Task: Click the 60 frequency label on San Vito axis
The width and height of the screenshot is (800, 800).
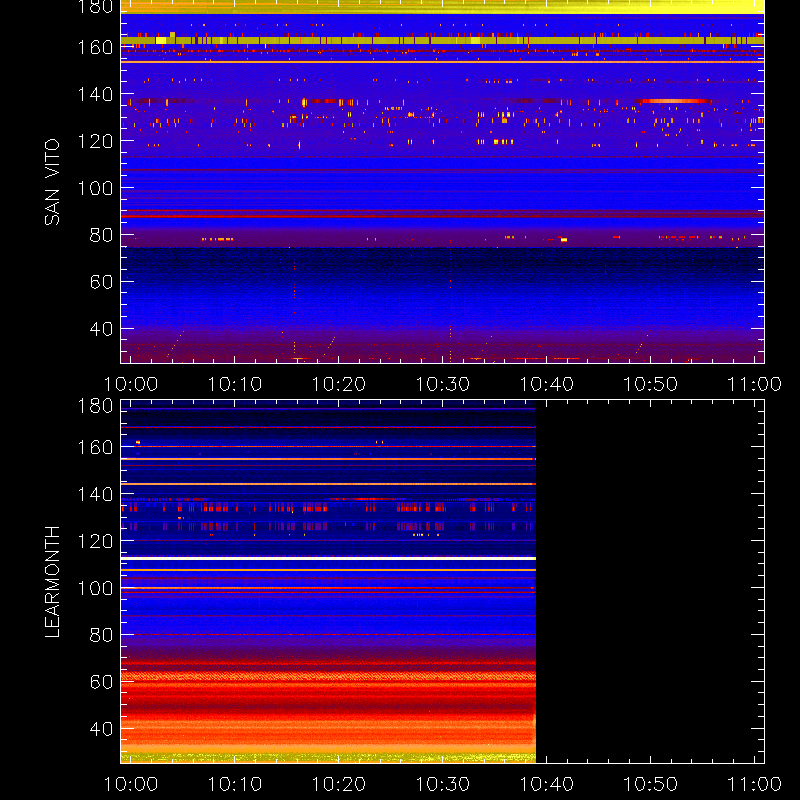Action: click(101, 282)
